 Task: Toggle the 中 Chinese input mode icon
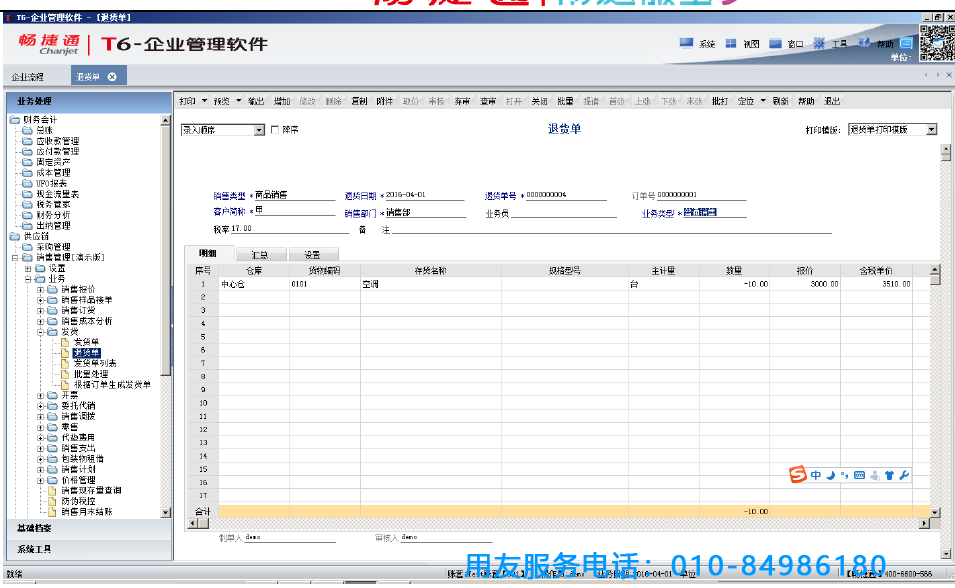(816, 475)
